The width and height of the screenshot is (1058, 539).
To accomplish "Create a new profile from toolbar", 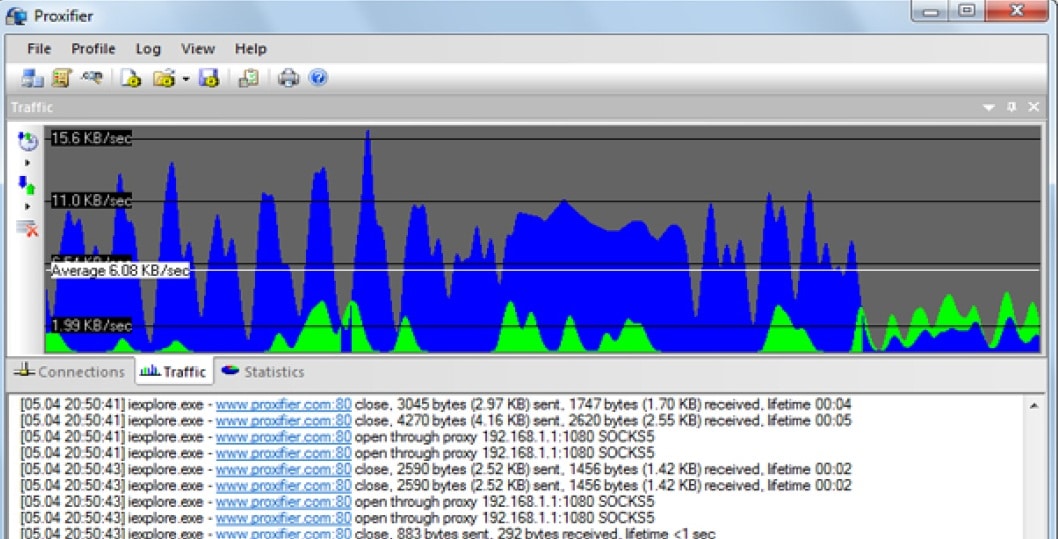I will click(x=130, y=78).
